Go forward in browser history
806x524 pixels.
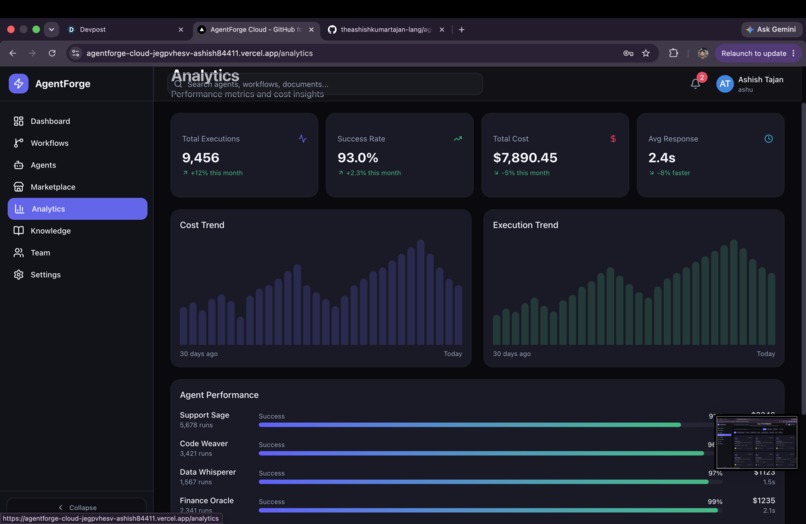click(x=32, y=53)
